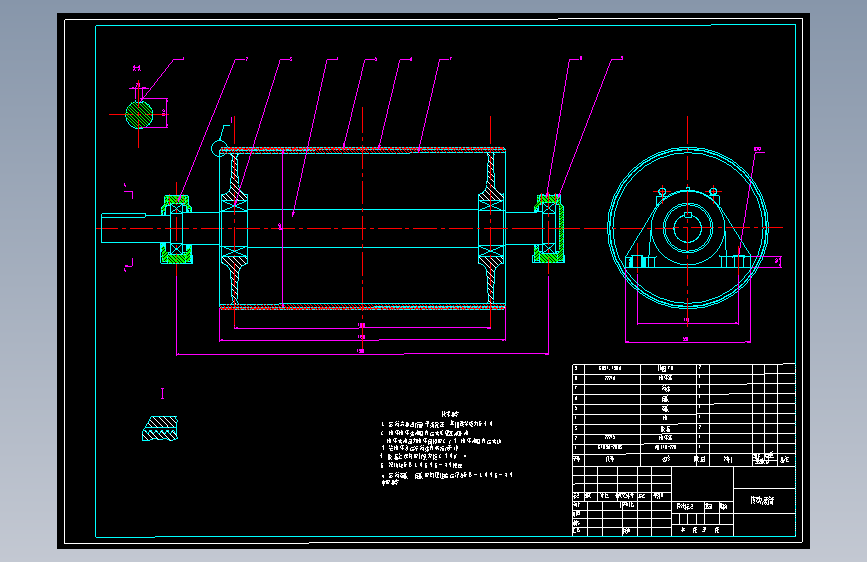The height and width of the screenshot is (562, 867).
Task: Click the drawing name cell in title block
Action: coord(764,501)
